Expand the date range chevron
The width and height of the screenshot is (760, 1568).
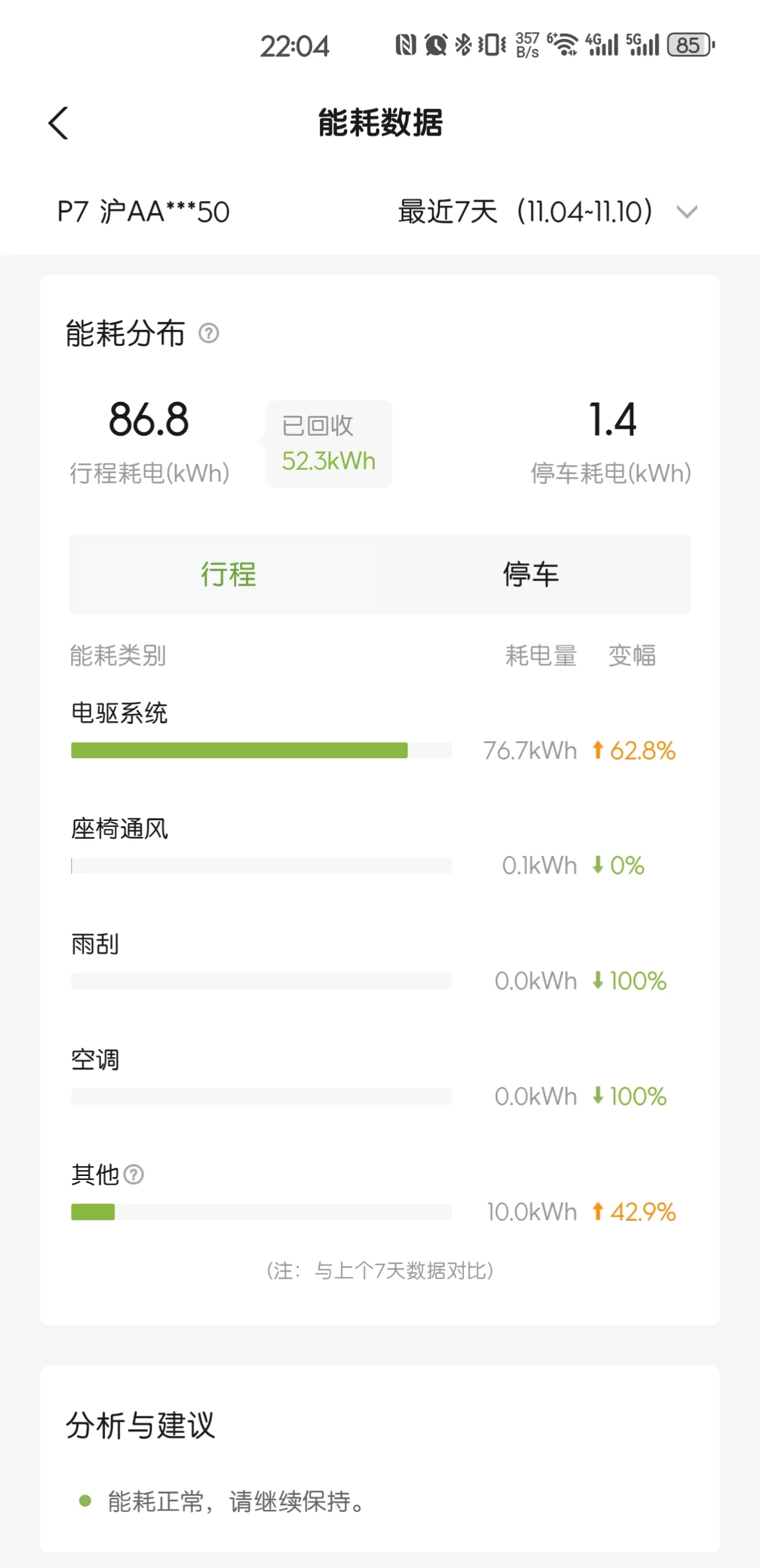(687, 212)
